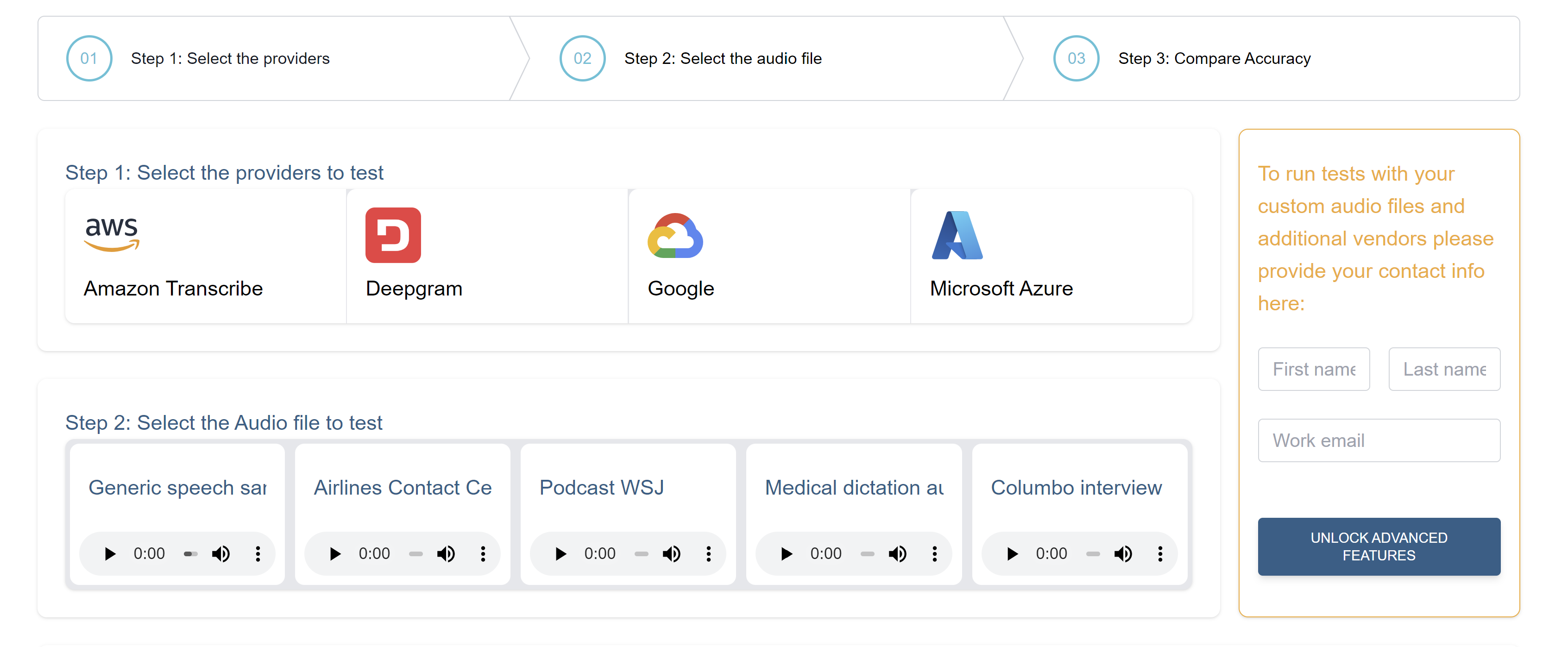The image size is (1568, 647).
Task: Go to Step 2: Select the audio file
Action: 723,58
